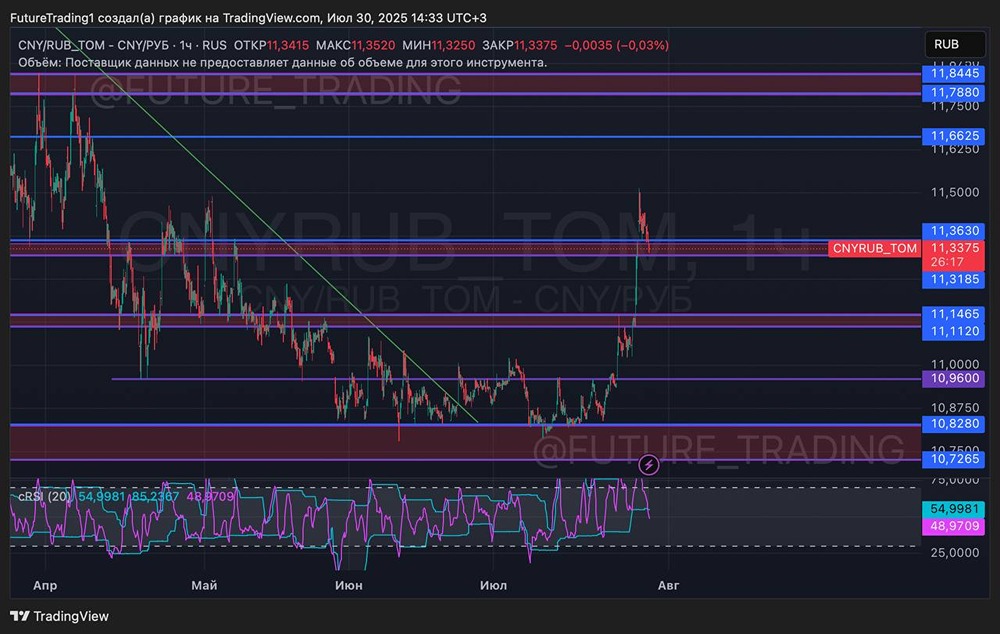Click the CNY/RUB_TOM symbol title in legend
Image resolution: width=1000 pixels, height=634 pixels.
(x=93, y=45)
